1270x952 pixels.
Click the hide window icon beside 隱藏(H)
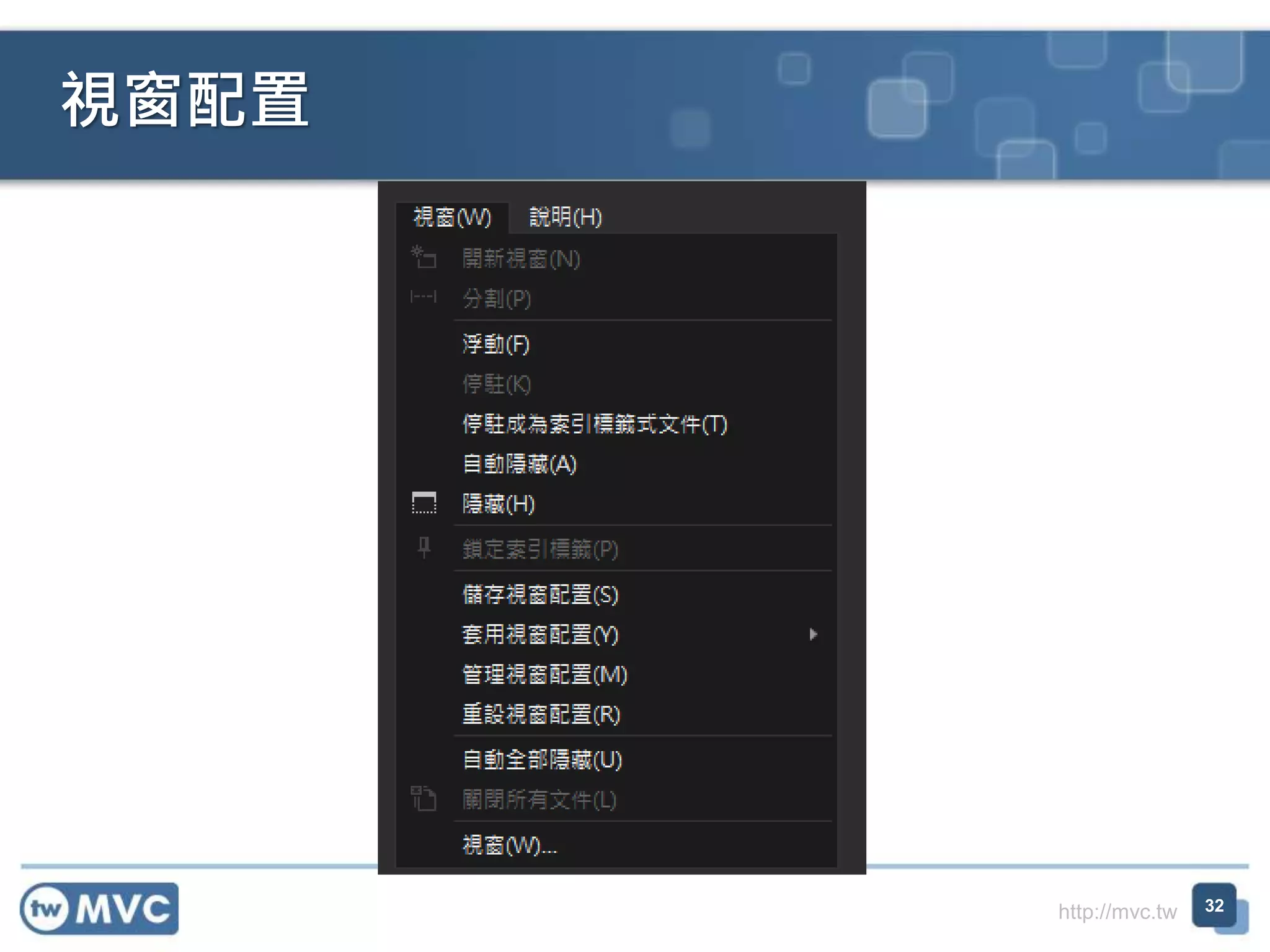tap(424, 503)
